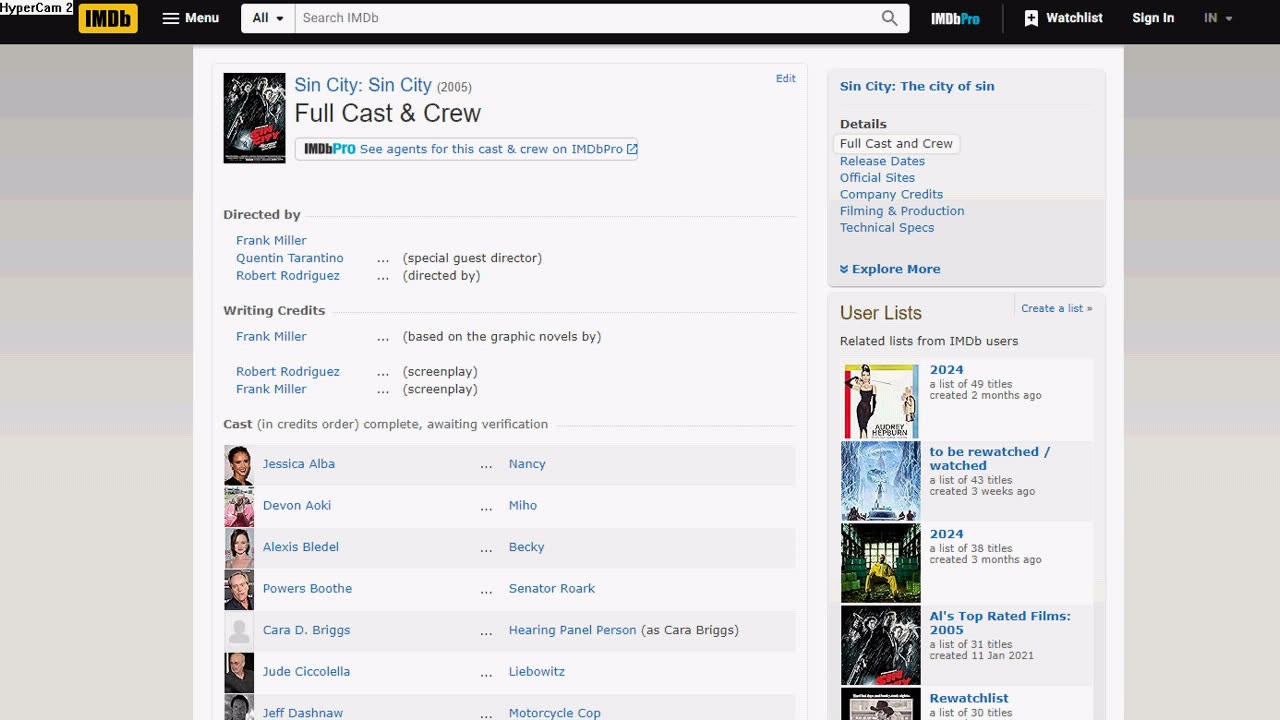Viewport: 1280px width, 720px height.
Task: Open the Hearing Panel Person character link
Action: click(x=573, y=630)
